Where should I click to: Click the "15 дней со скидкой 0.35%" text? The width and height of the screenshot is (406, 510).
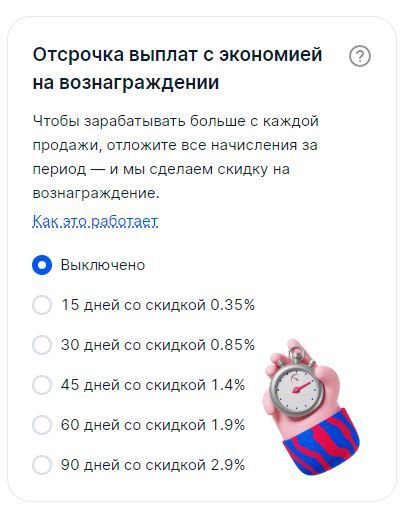click(x=158, y=305)
